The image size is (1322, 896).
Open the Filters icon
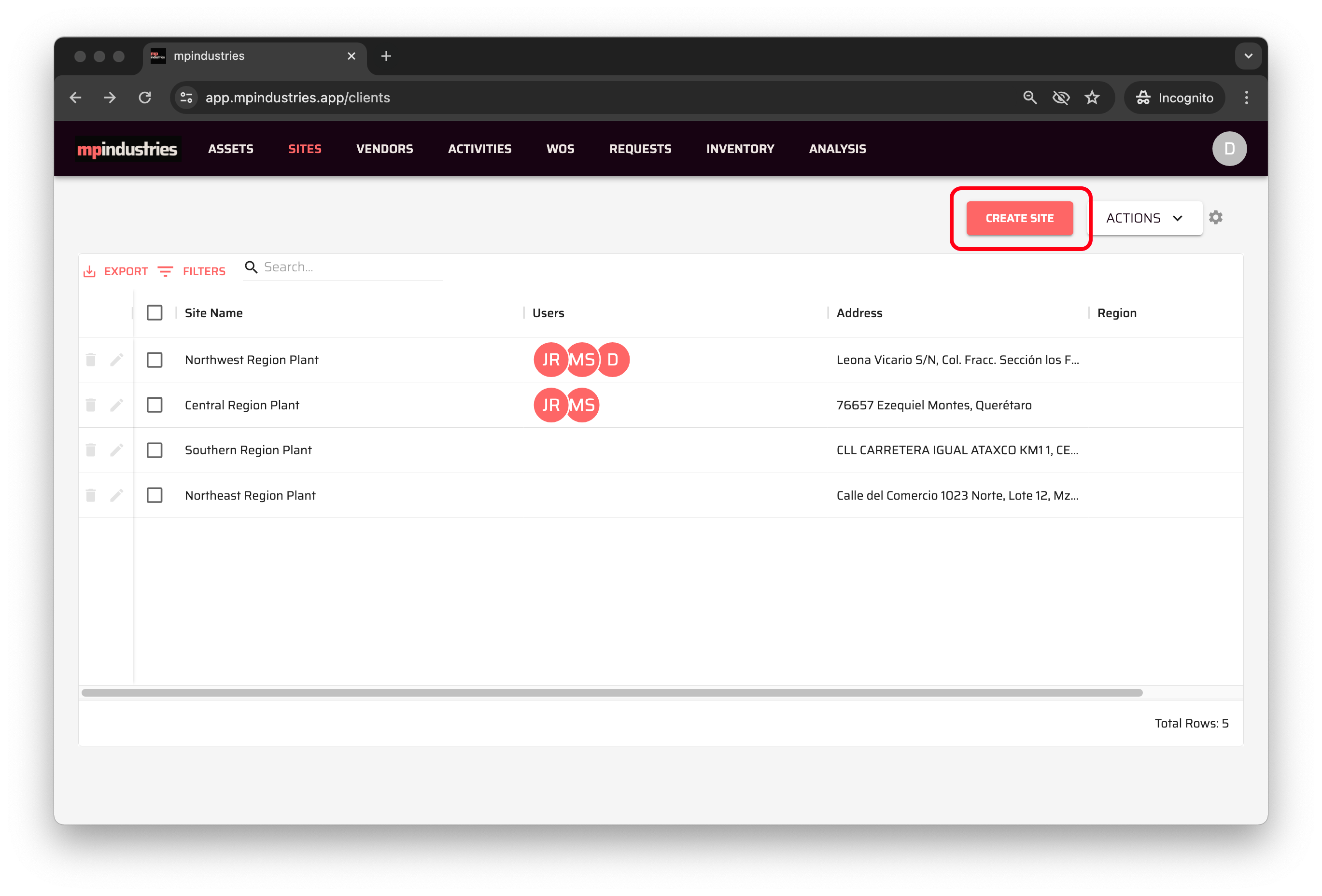(166, 271)
